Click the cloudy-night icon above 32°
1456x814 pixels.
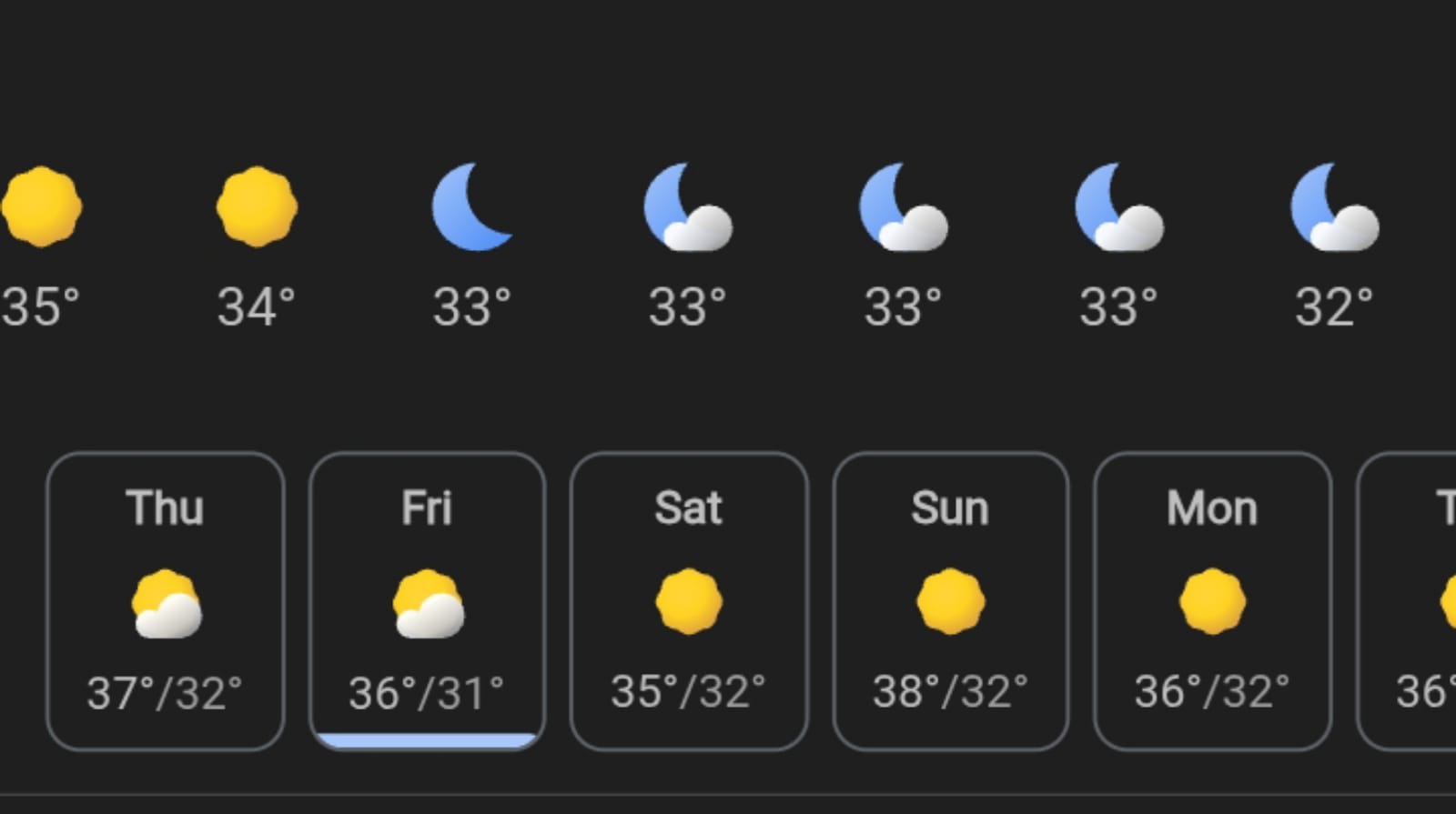(1334, 206)
